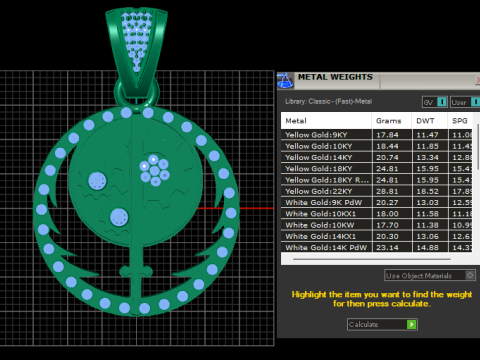Click the 11.47 DWT value
The width and height of the screenshot is (480, 360).
[x=427, y=135]
